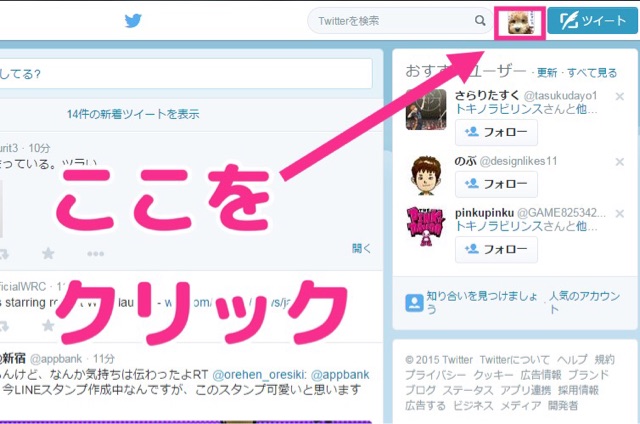This screenshot has width=640, height=424.
Task: Open すべて見る suggested users link
Action: [592, 73]
